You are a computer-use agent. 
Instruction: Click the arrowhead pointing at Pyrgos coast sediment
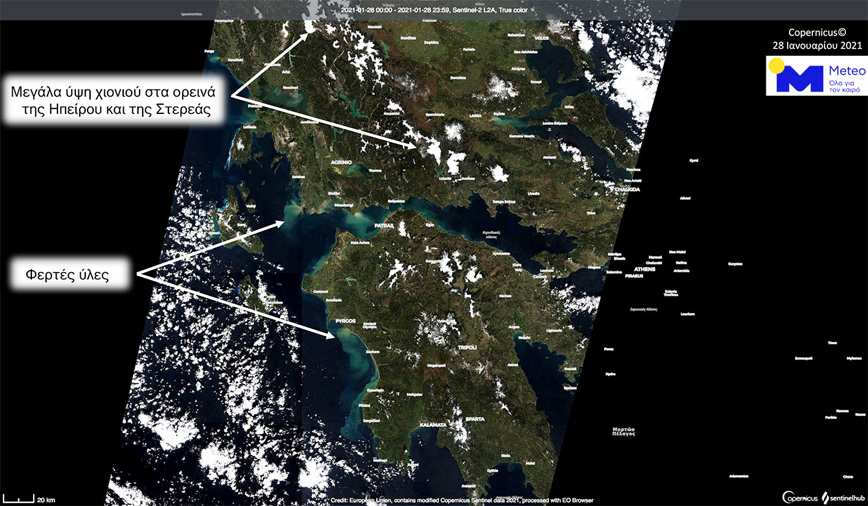pyautogui.click(x=331, y=336)
